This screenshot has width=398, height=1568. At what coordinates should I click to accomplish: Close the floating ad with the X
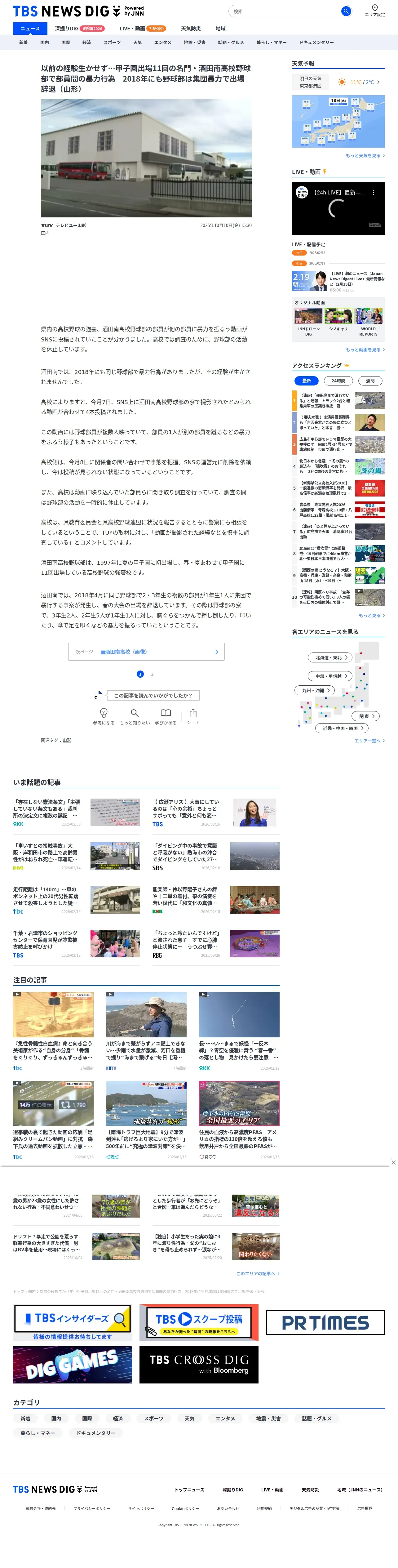click(394, 1162)
